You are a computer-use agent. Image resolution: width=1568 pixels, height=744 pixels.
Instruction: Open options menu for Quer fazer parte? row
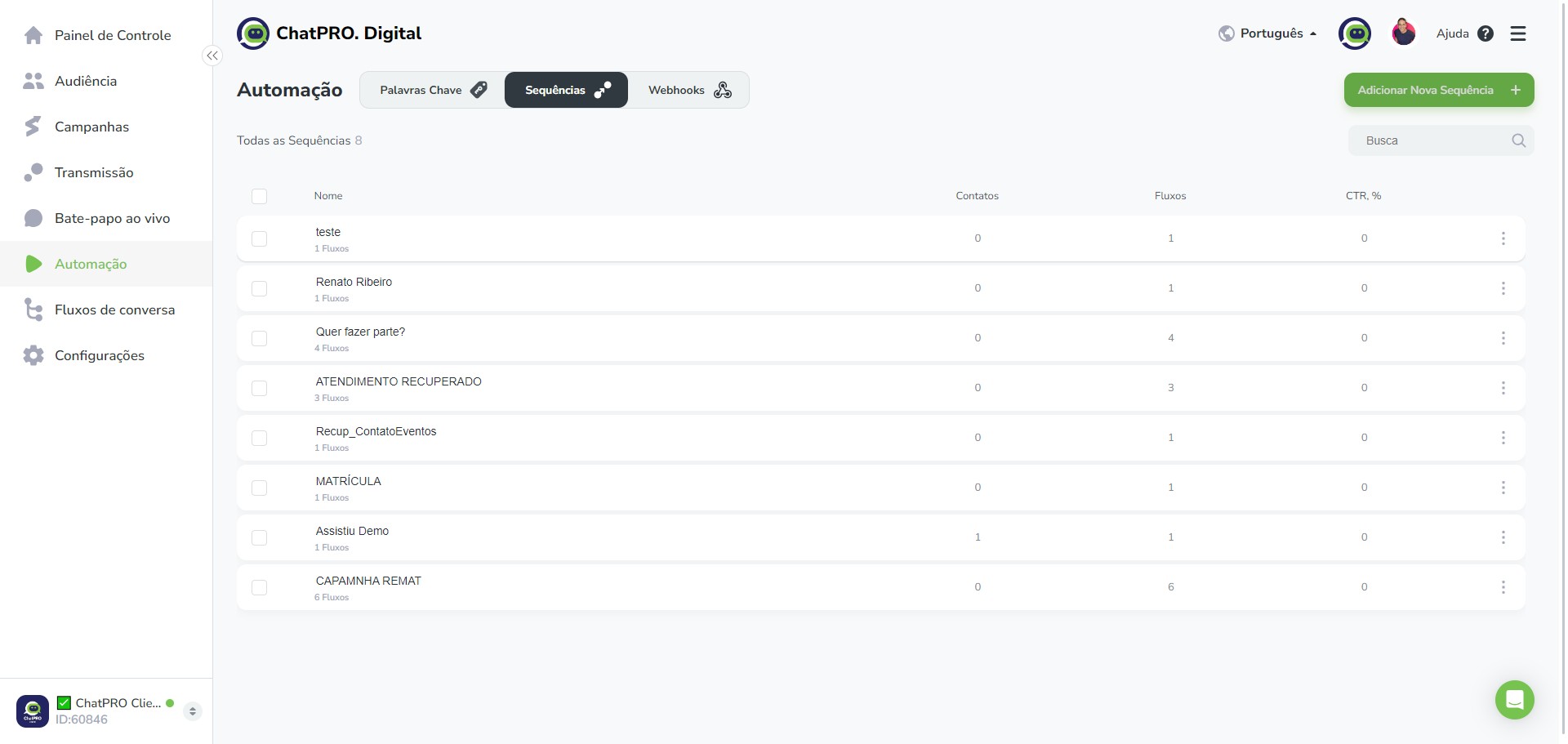(1503, 338)
